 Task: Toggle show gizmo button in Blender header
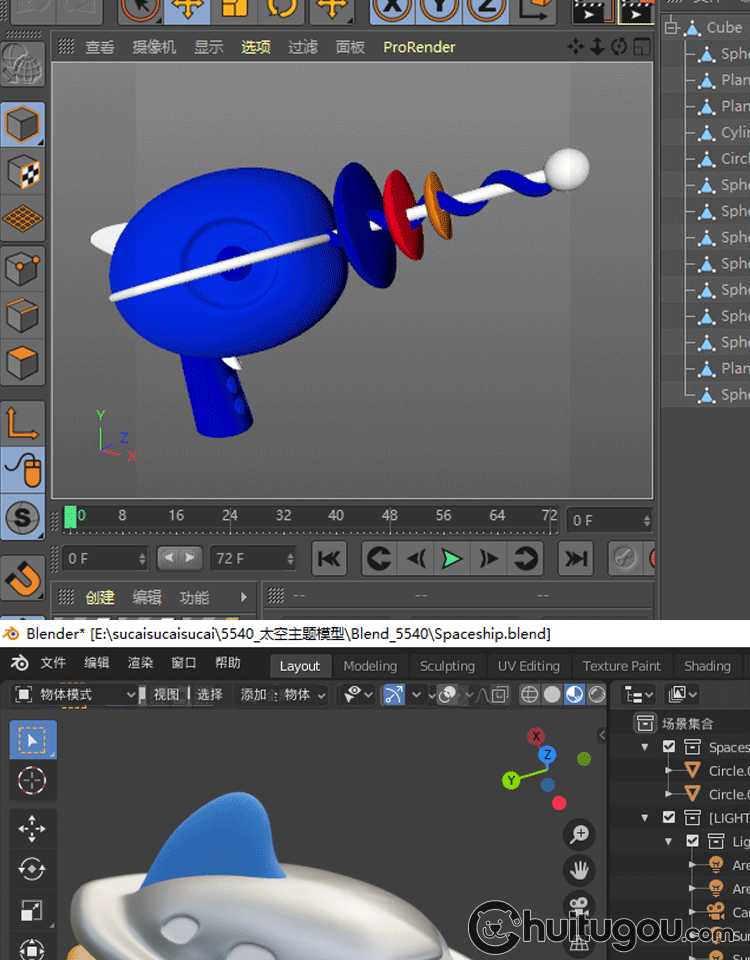394,695
